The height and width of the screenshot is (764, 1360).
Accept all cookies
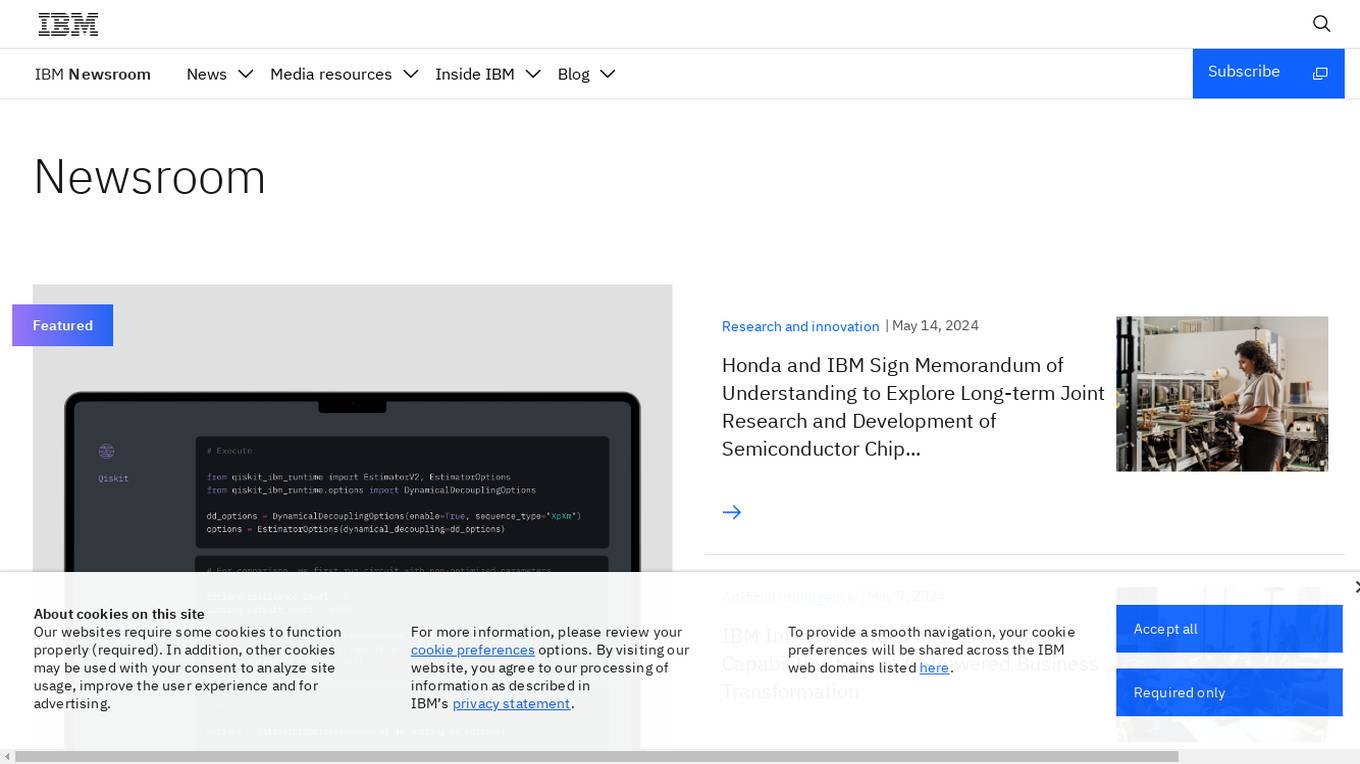[x=1229, y=629]
